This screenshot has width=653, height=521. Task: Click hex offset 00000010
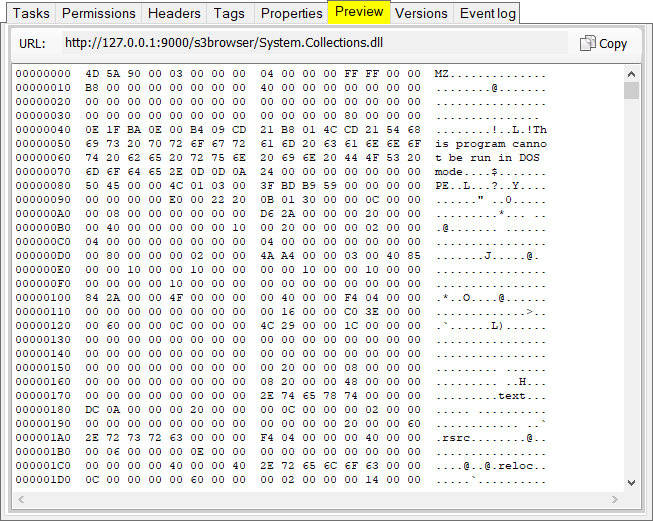pyautogui.click(x=43, y=88)
